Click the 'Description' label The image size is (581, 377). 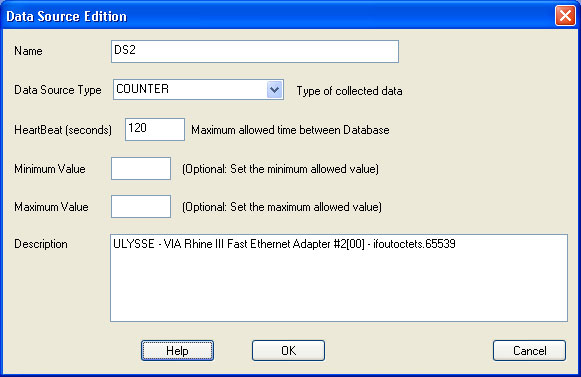41,244
